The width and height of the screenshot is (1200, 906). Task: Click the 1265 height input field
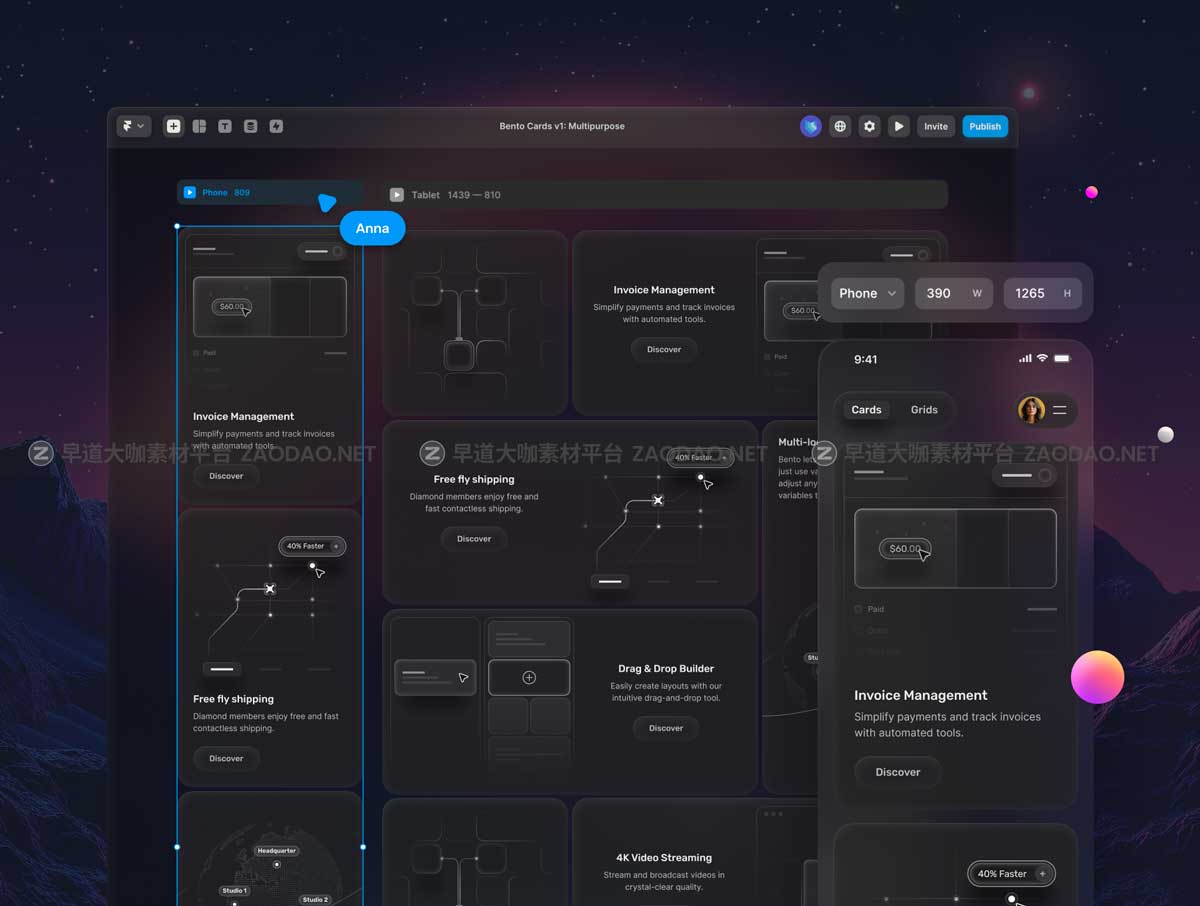1042,293
